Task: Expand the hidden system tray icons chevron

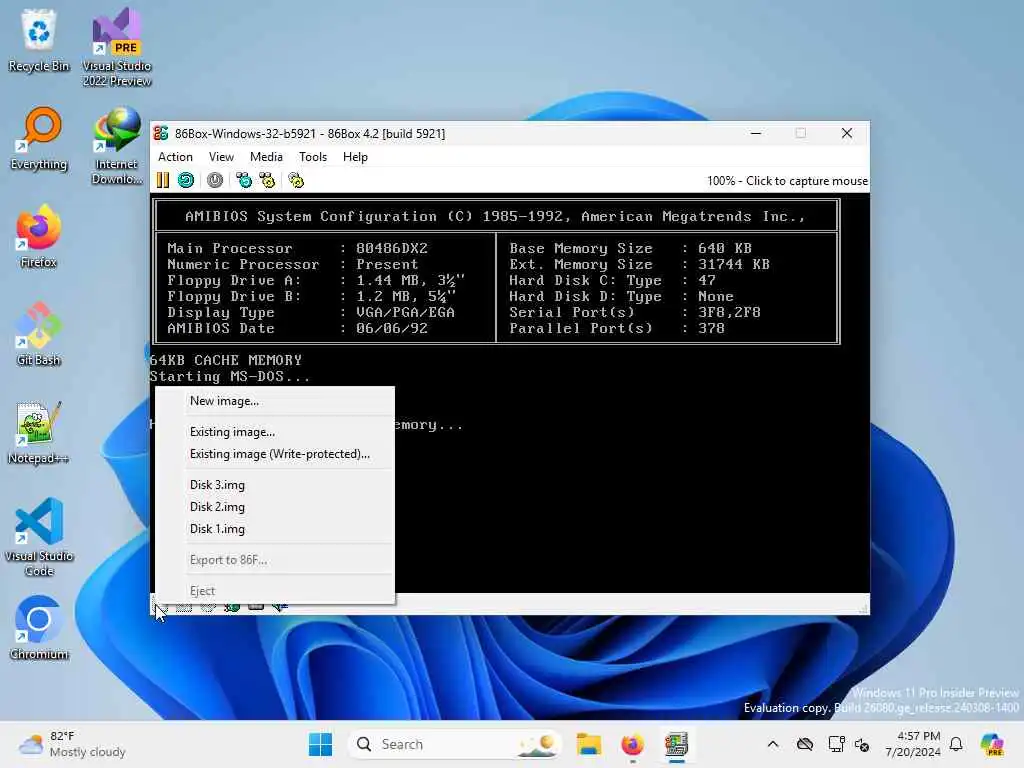Action: pyautogui.click(x=773, y=744)
